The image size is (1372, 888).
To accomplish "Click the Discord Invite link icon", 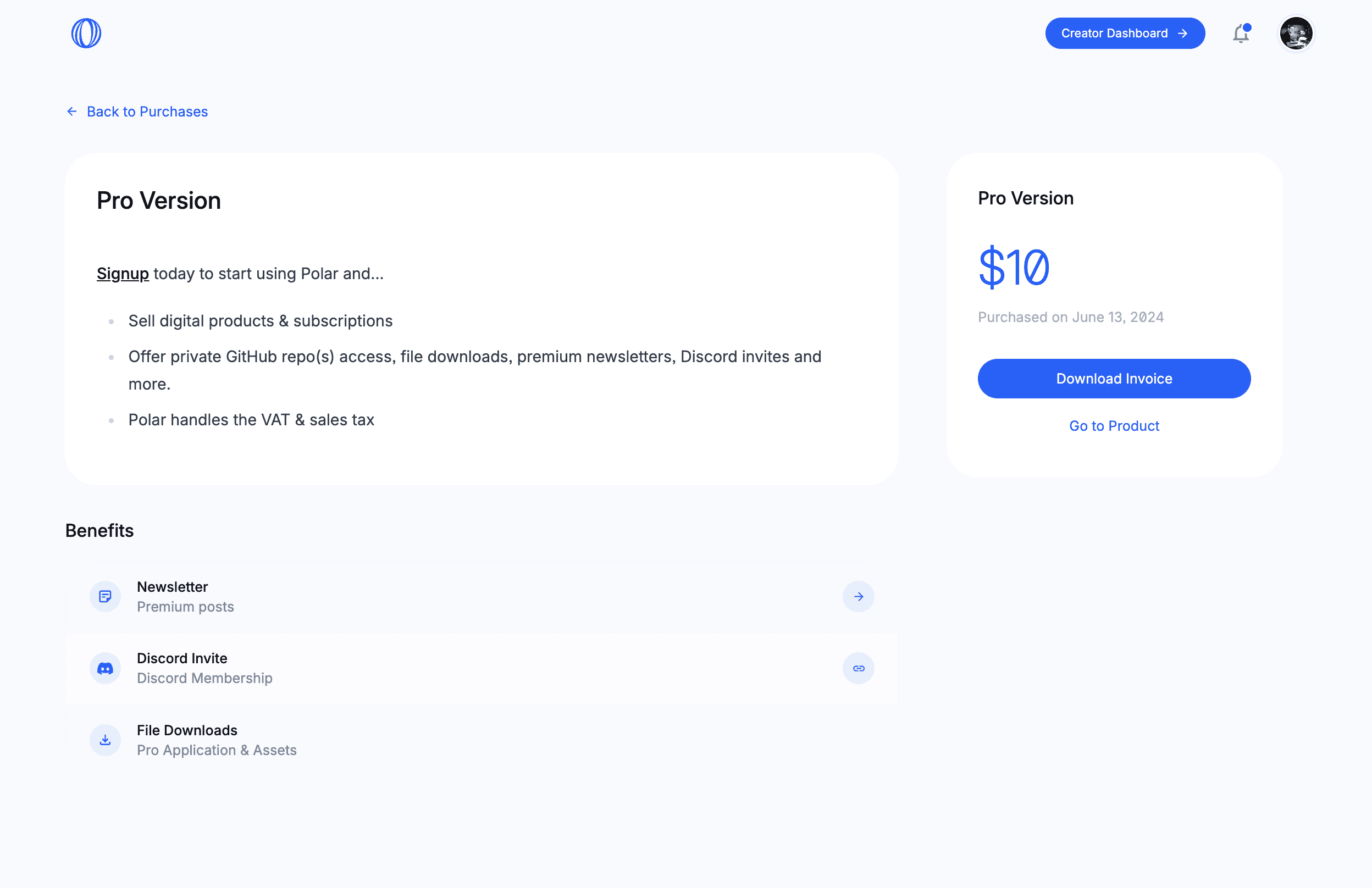I will tap(858, 668).
